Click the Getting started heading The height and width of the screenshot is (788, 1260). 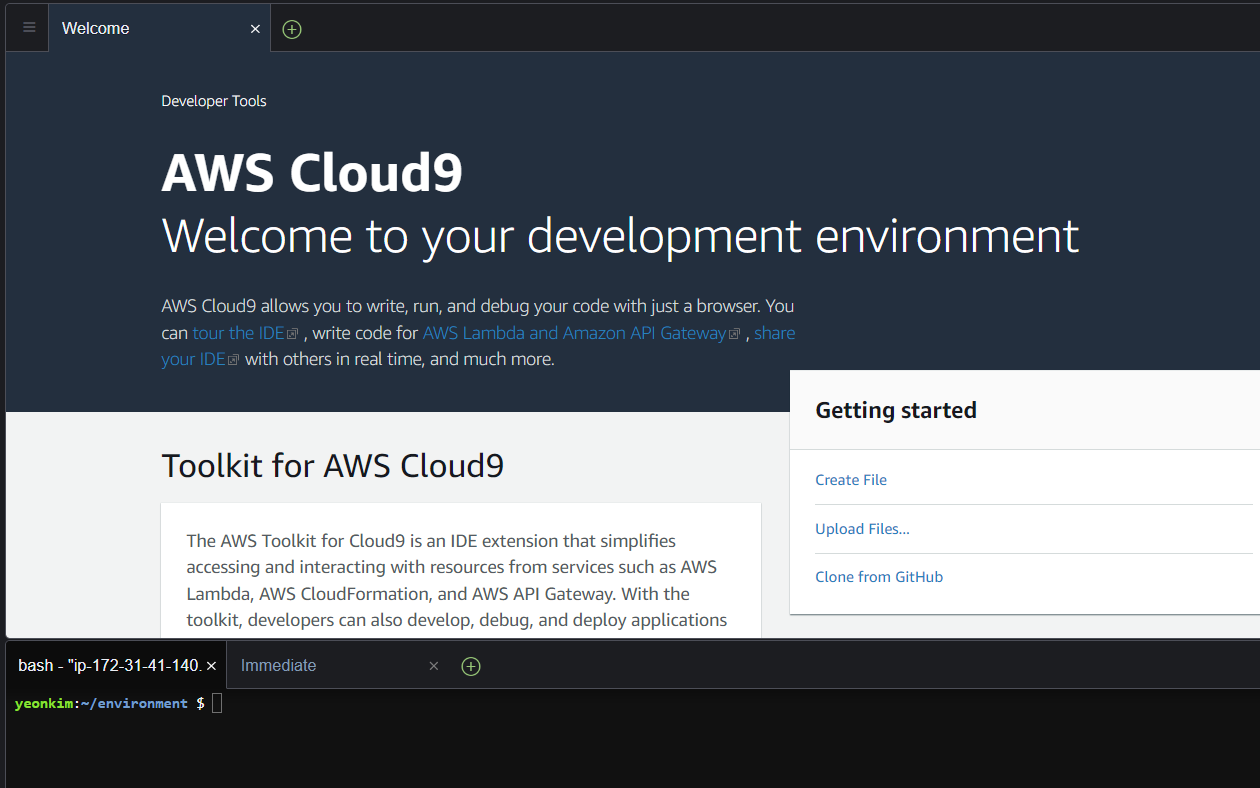(x=896, y=410)
